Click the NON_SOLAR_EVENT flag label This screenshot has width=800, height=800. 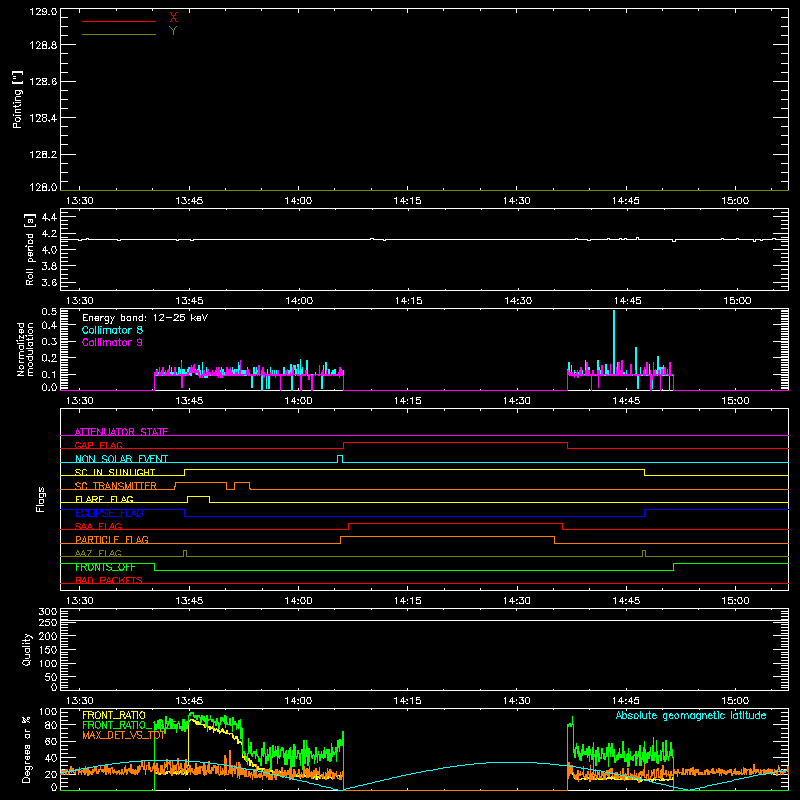click(121, 459)
